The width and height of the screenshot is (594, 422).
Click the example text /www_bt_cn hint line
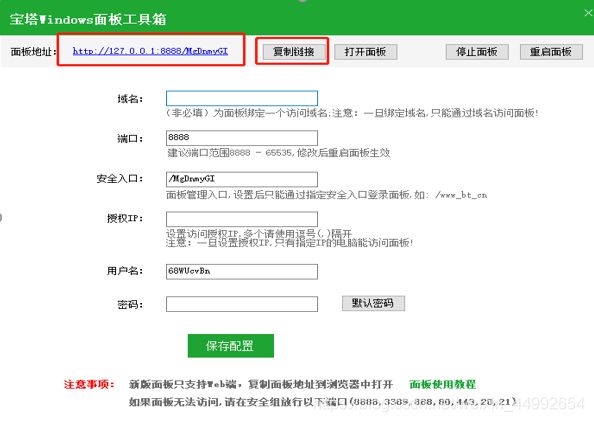pos(327,195)
